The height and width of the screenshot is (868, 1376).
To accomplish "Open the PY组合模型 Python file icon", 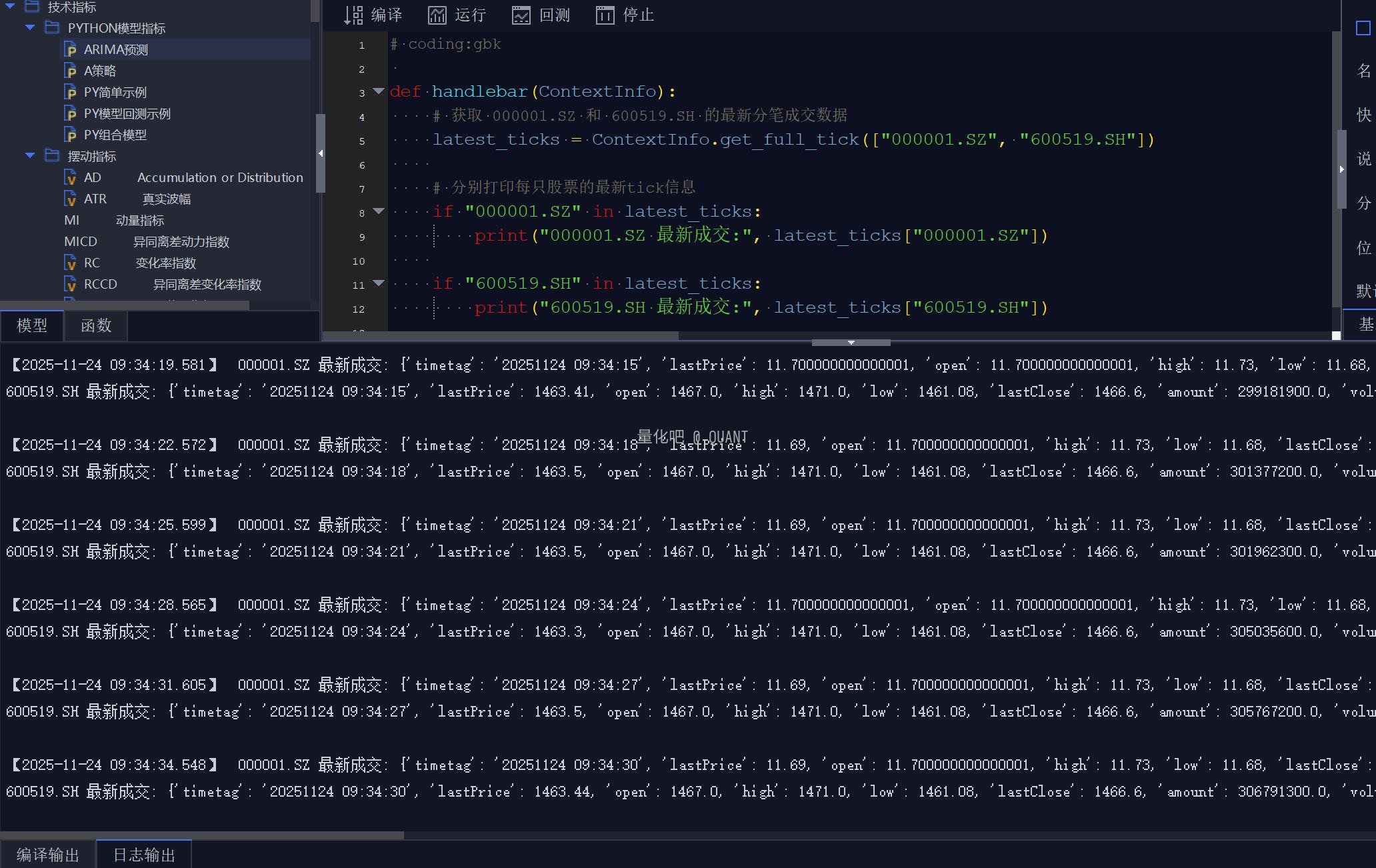I will (71, 135).
